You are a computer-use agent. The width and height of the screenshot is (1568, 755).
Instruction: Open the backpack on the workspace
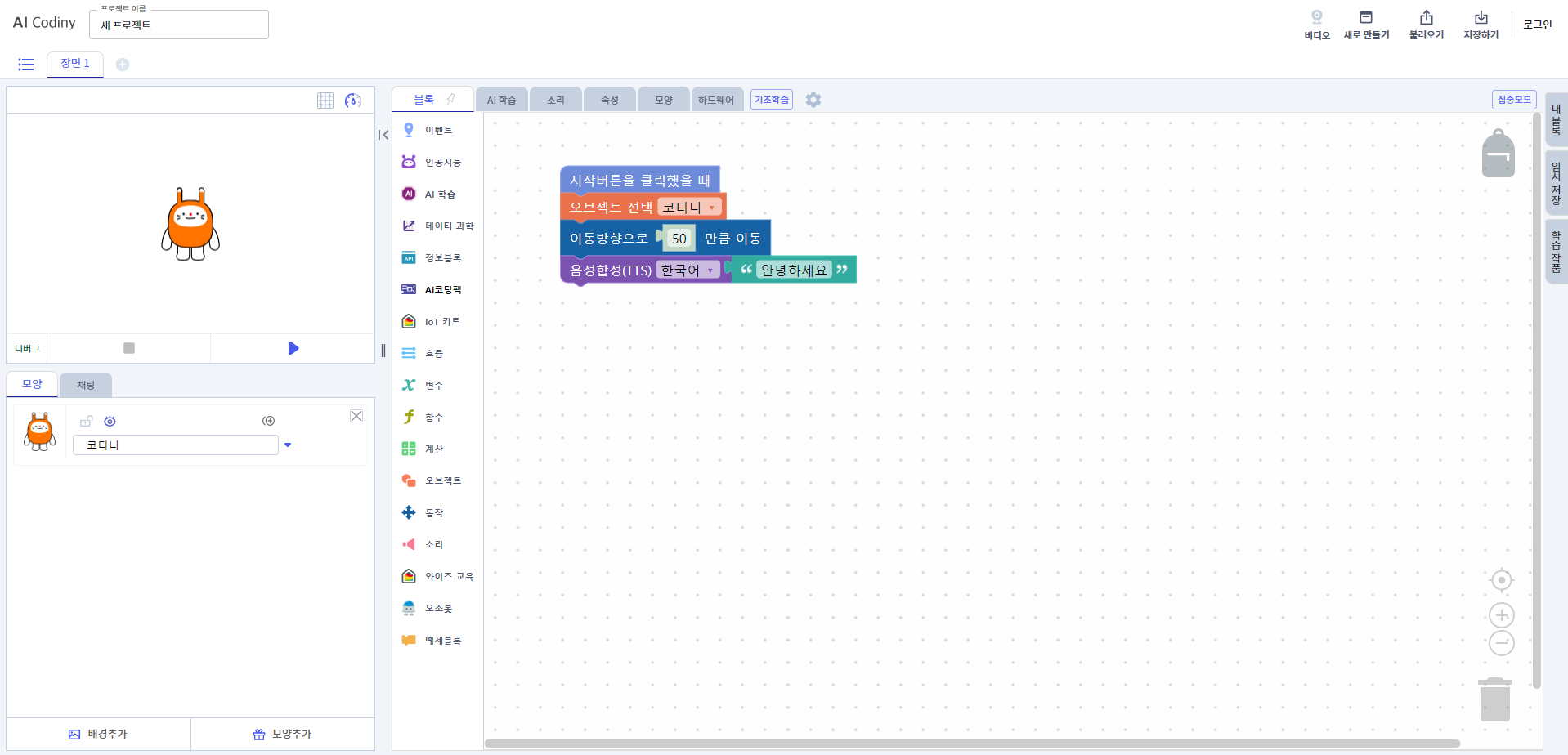1498,153
